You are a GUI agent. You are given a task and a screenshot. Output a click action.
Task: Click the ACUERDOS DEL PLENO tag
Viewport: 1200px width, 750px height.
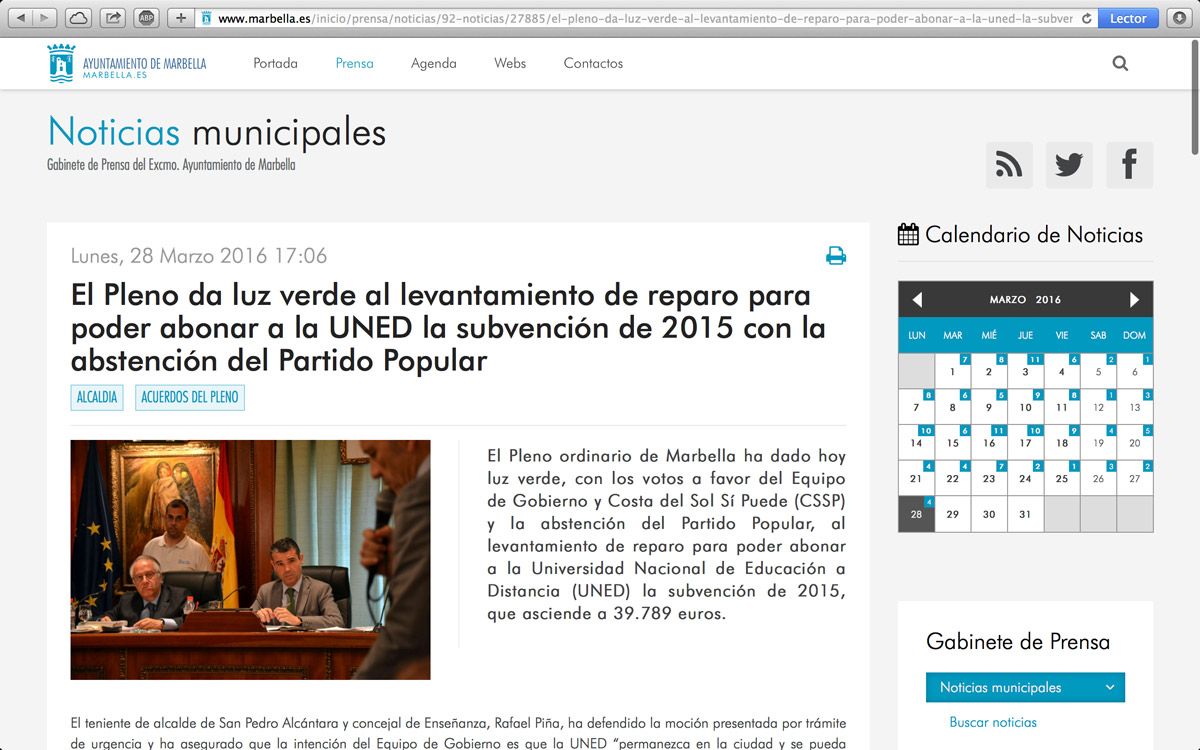click(x=190, y=397)
